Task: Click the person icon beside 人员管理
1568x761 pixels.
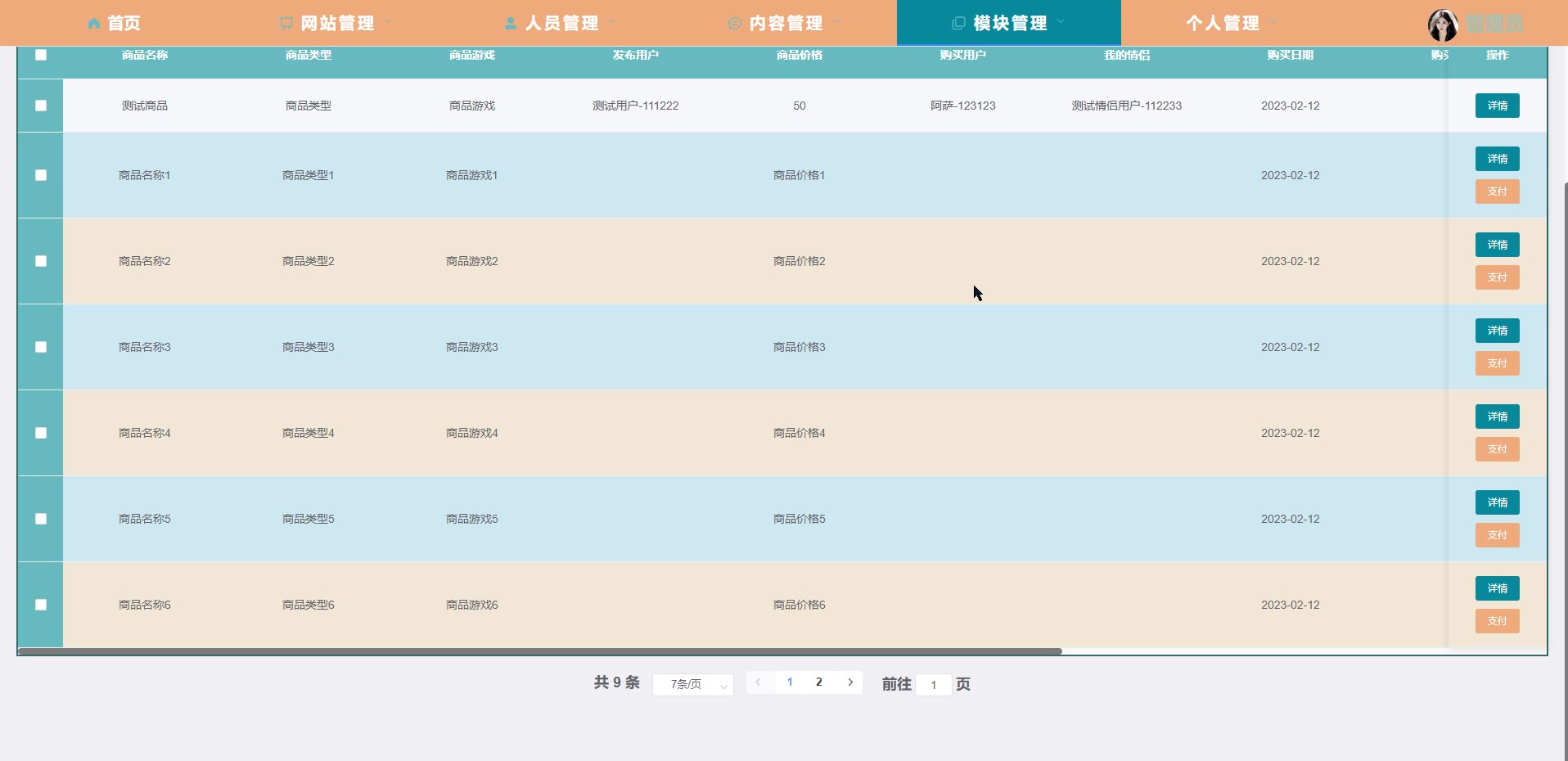Action: pyautogui.click(x=511, y=24)
